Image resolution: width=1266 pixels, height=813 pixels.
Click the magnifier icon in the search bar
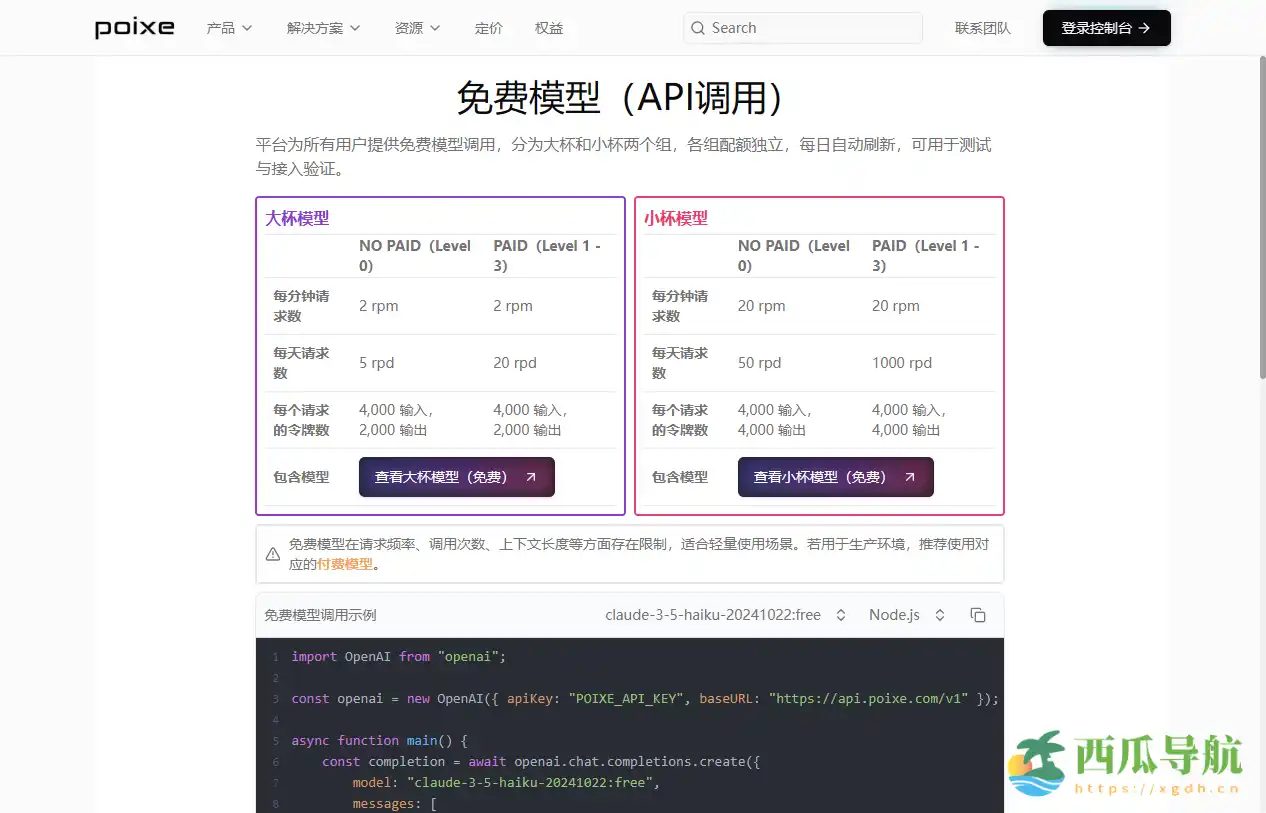[x=698, y=28]
